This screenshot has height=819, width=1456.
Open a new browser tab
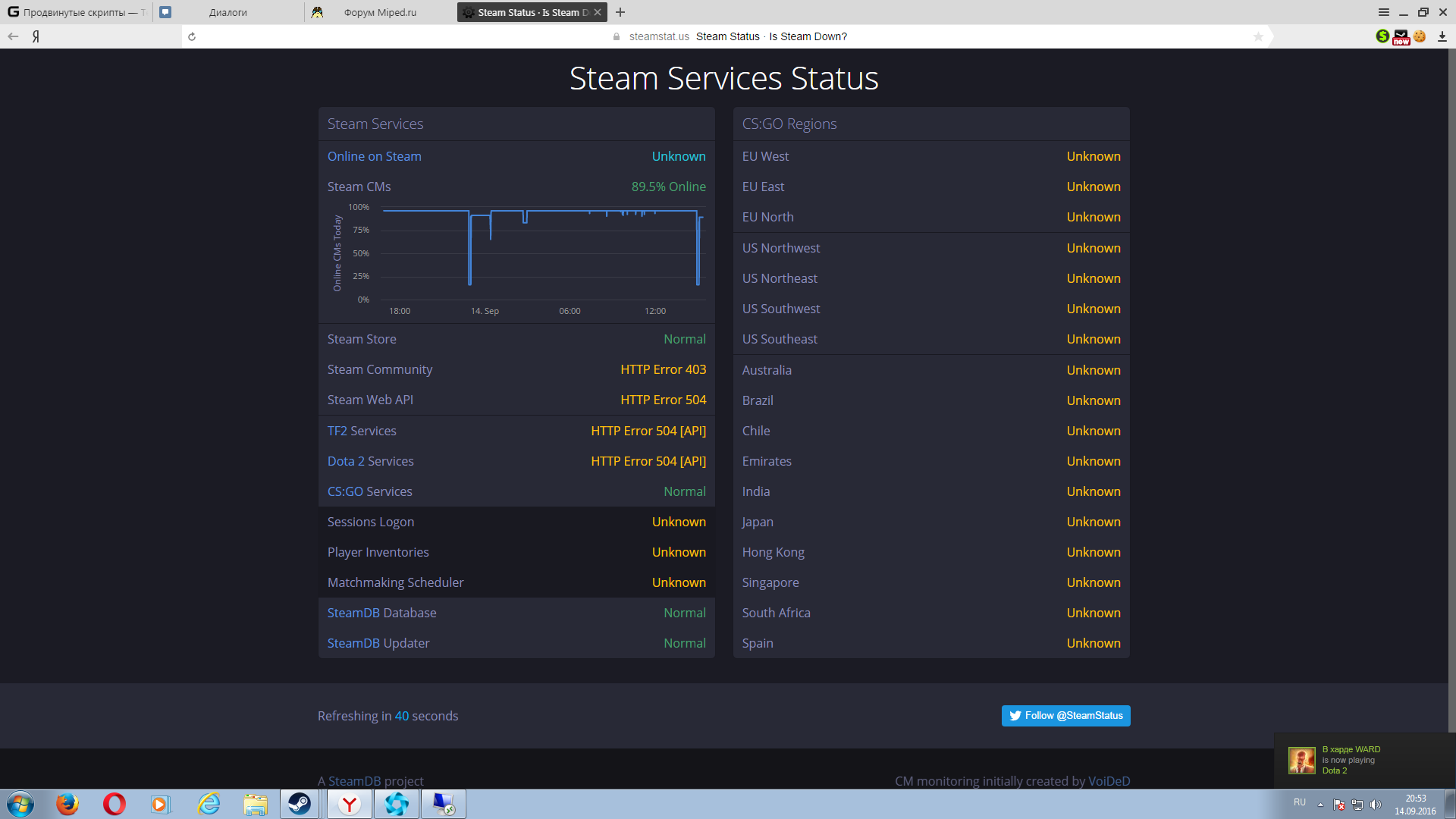pyautogui.click(x=620, y=12)
